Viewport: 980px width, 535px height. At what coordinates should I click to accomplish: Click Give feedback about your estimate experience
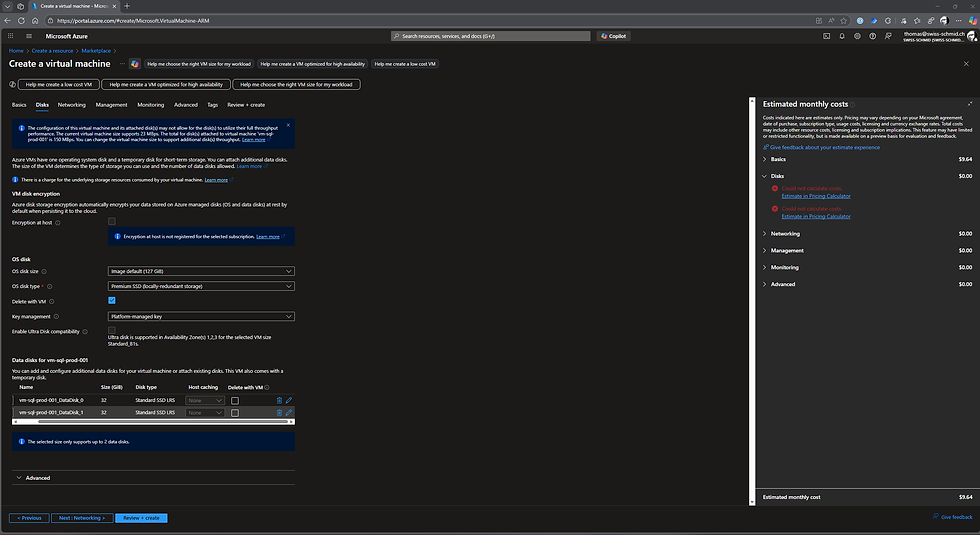(x=821, y=148)
